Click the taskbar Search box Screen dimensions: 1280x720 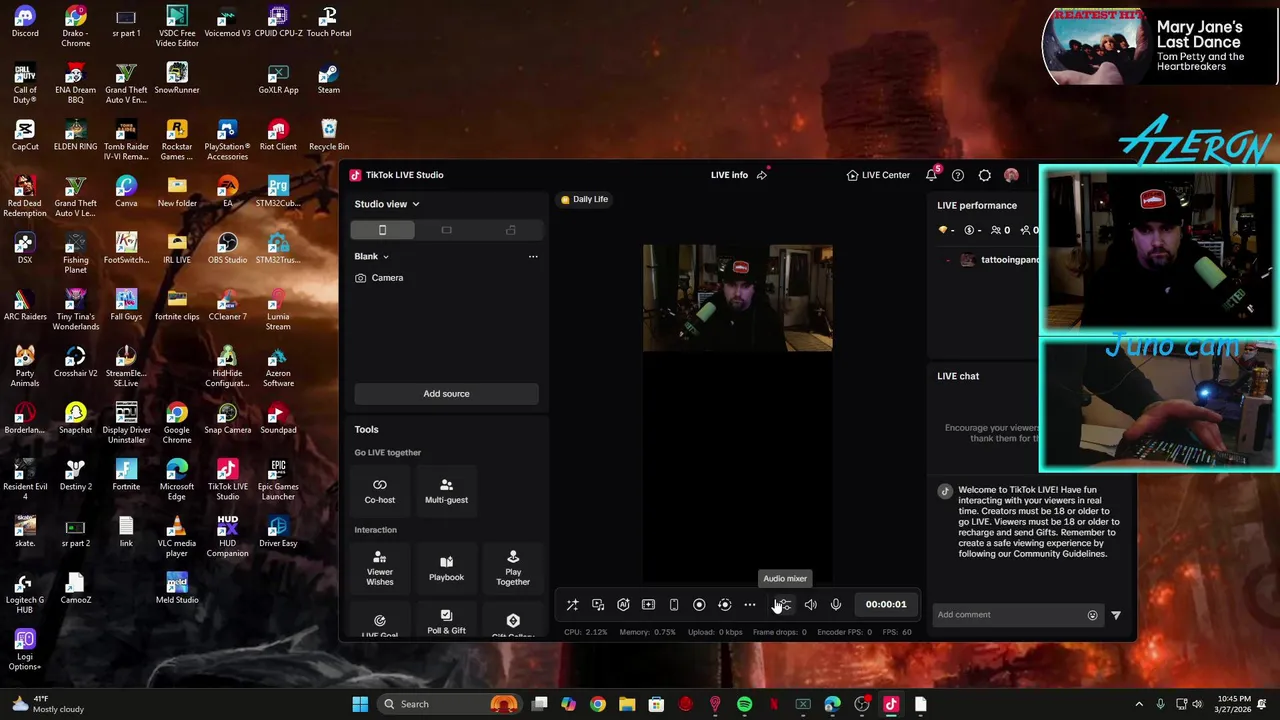click(451, 704)
